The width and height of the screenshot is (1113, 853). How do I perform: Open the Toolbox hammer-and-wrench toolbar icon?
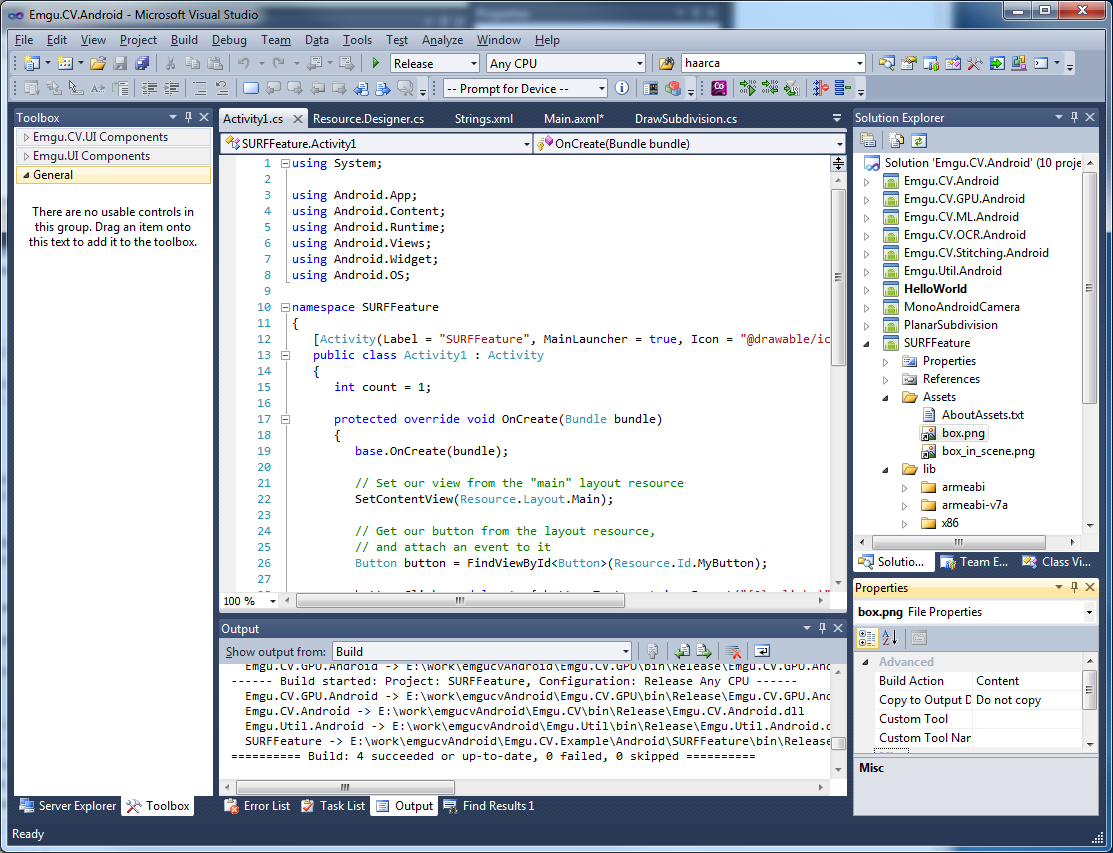[x=975, y=63]
